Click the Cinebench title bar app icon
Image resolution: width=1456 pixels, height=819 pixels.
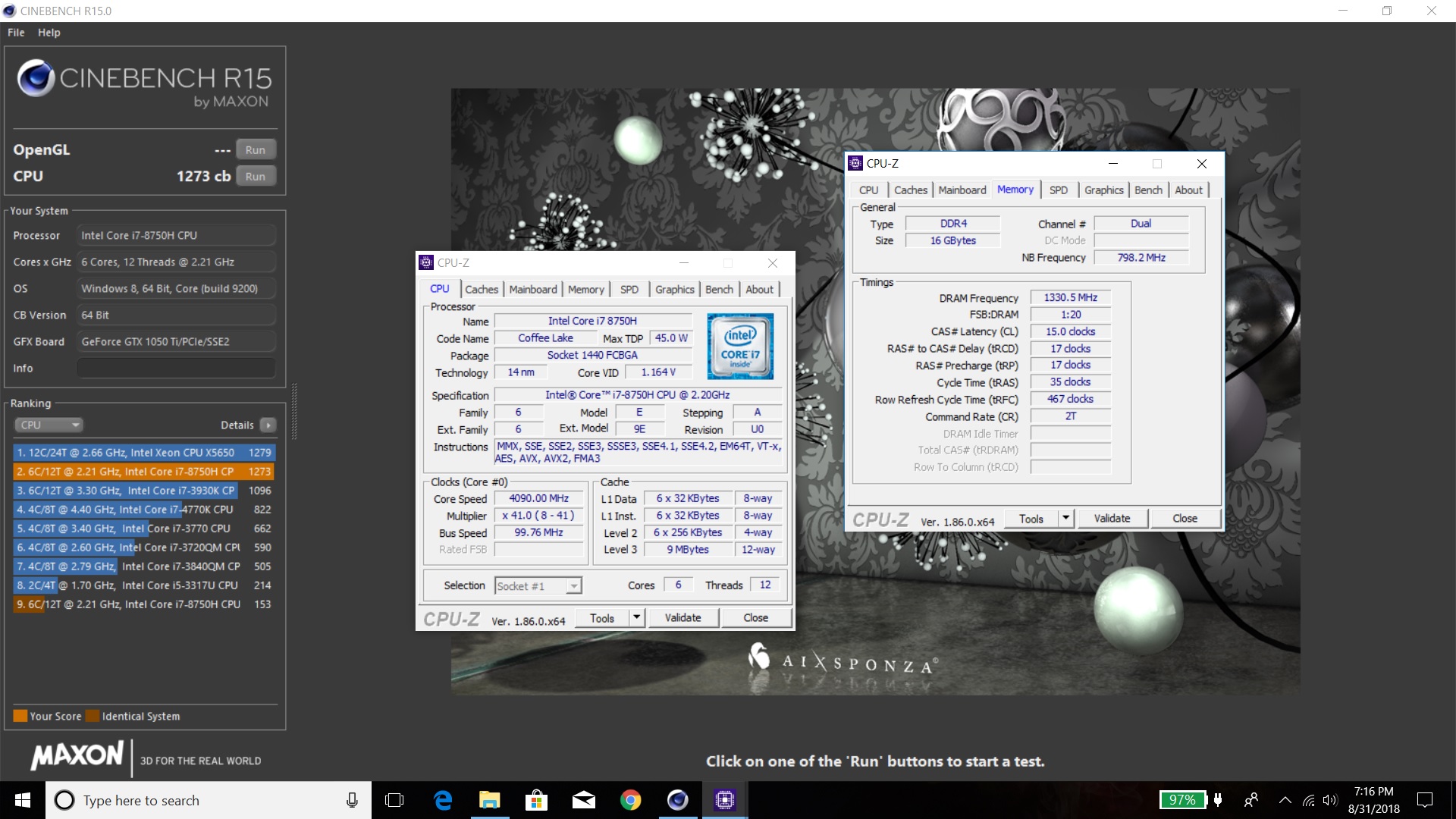[9, 11]
